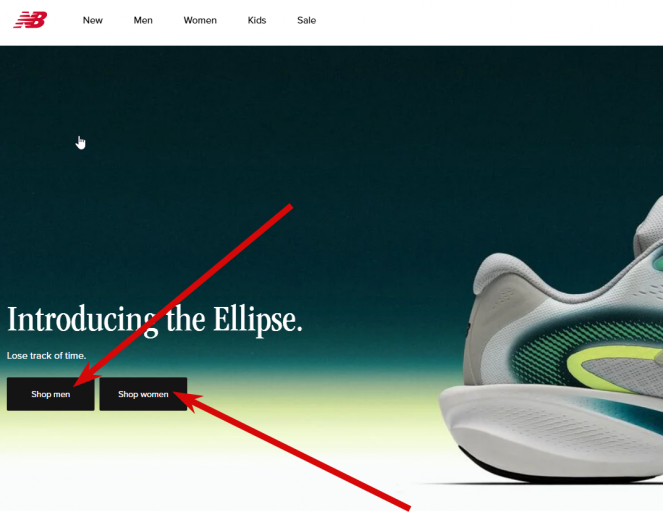Viewport: 663px width, 512px height.
Task: Click the Shop men button
Action: [x=51, y=394]
